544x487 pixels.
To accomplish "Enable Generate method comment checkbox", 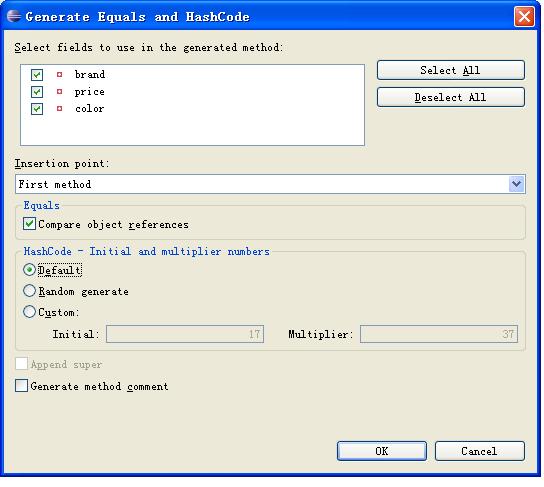I will point(22,386).
